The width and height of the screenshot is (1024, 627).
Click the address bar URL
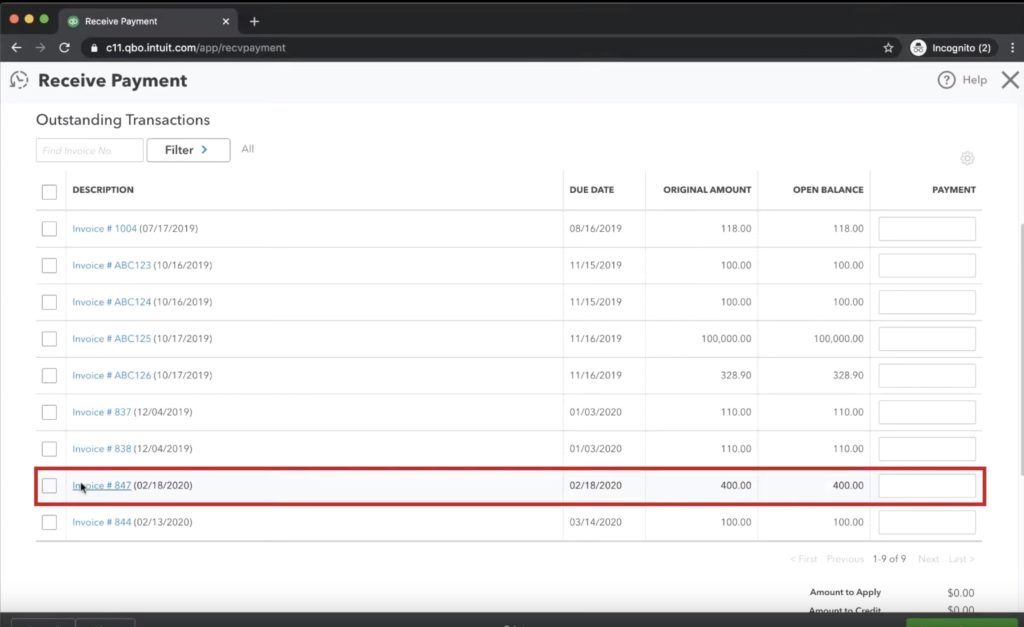point(195,48)
